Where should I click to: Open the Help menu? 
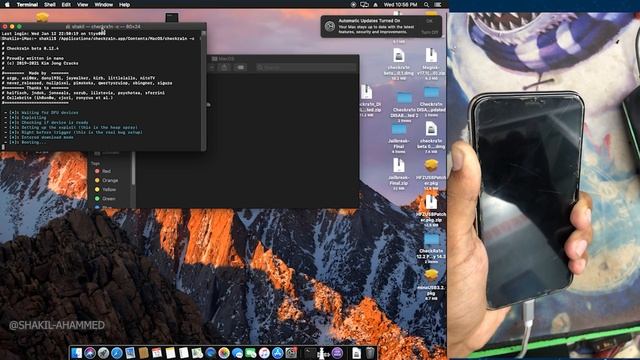(x=124, y=4)
